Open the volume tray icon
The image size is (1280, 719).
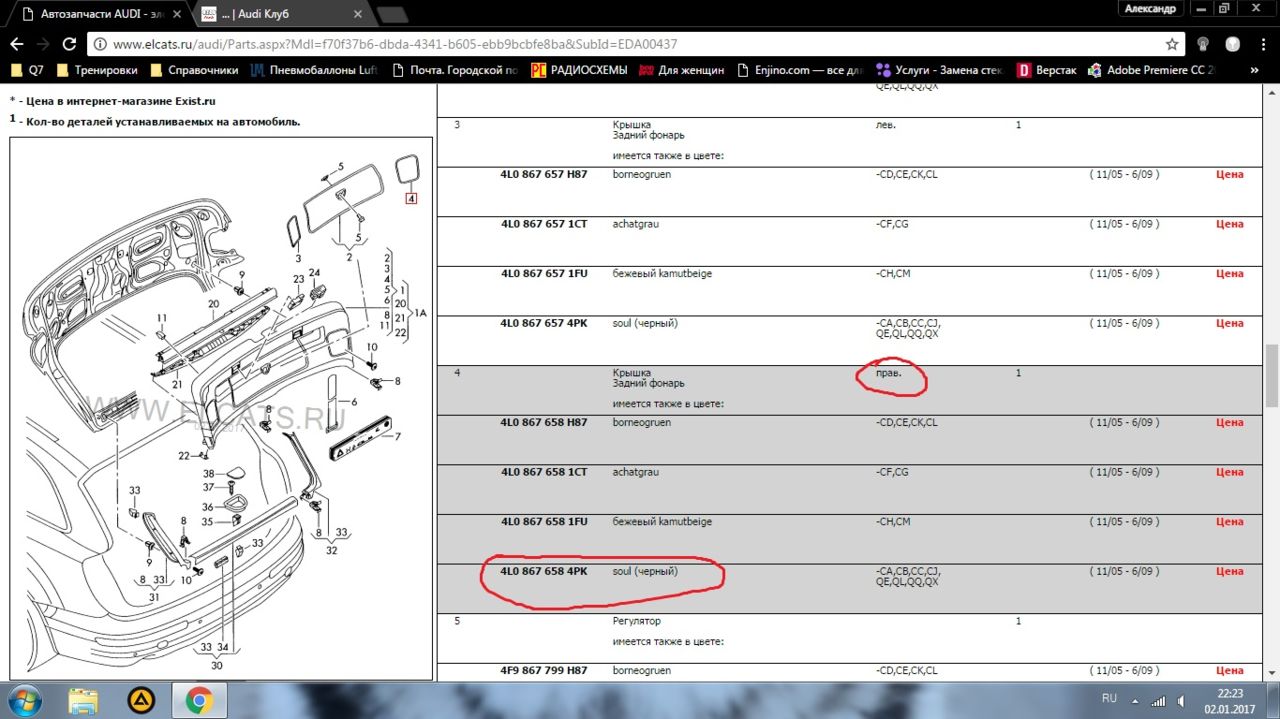pyautogui.click(x=1183, y=700)
